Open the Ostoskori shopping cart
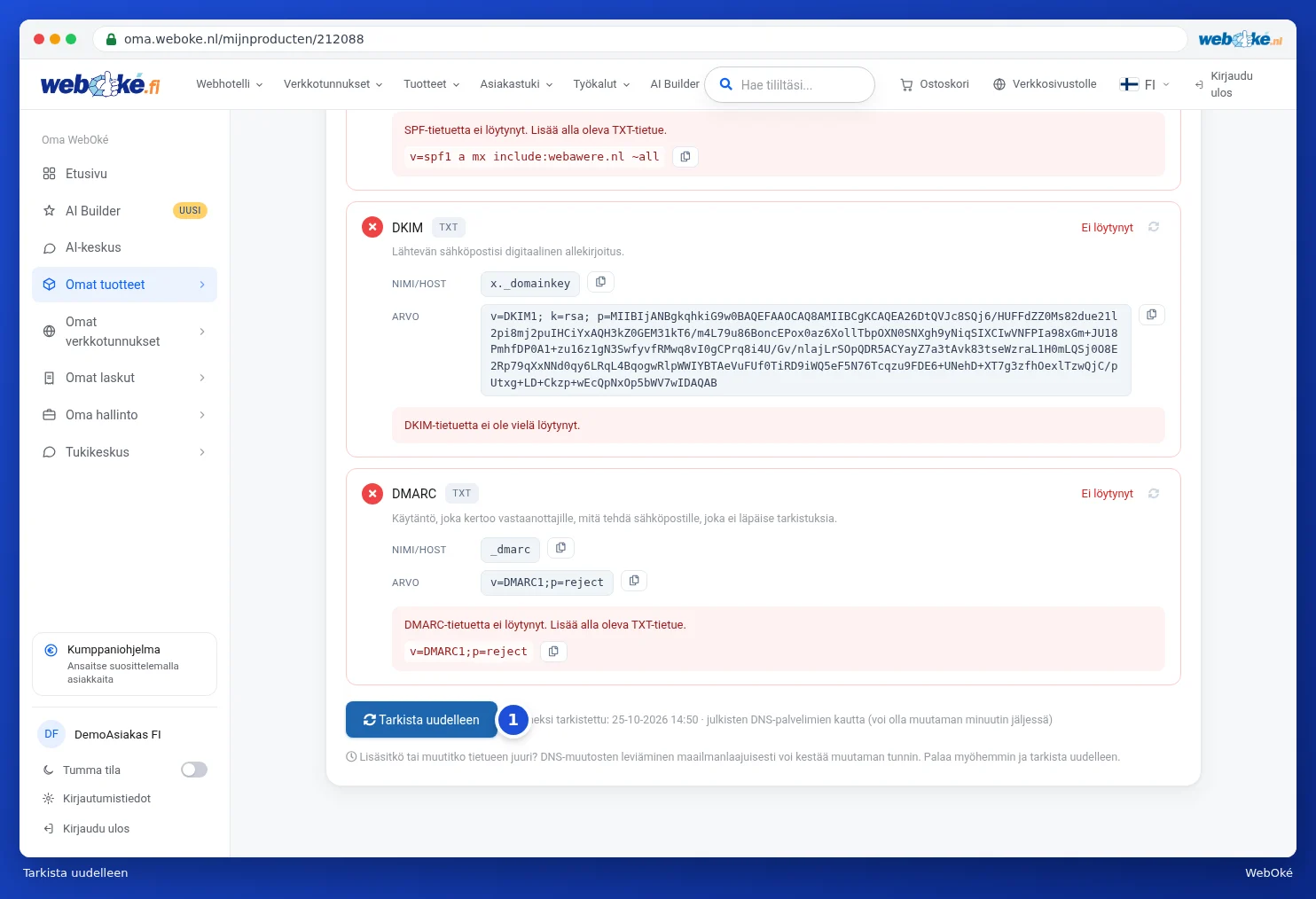The height and width of the screenshot is (899, 1316). coord(935,84)
